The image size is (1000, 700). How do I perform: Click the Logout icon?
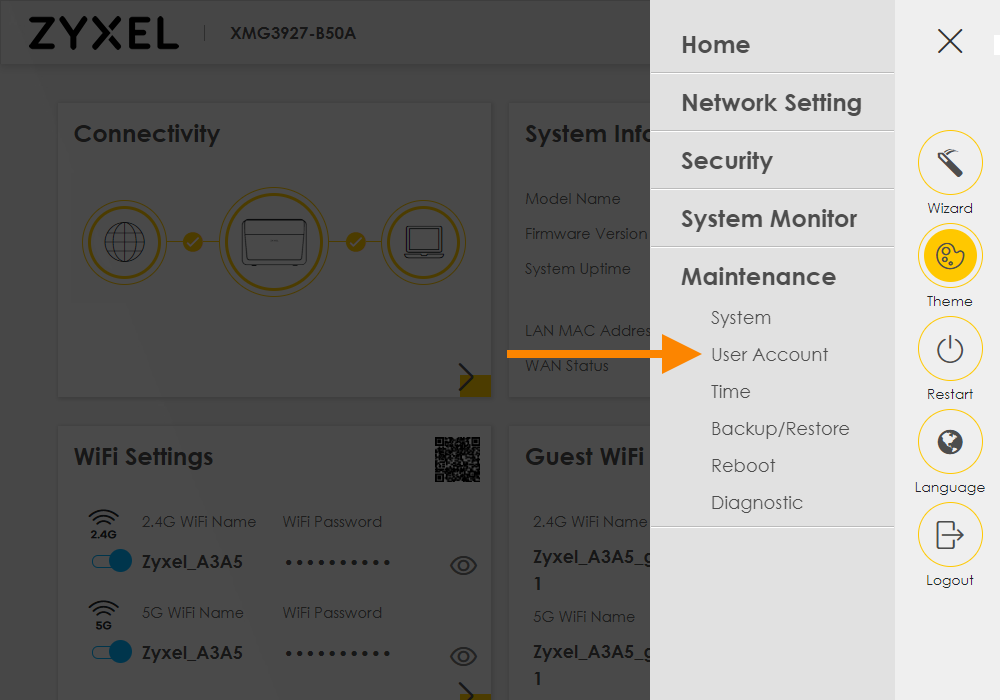[x=949, y=535]
